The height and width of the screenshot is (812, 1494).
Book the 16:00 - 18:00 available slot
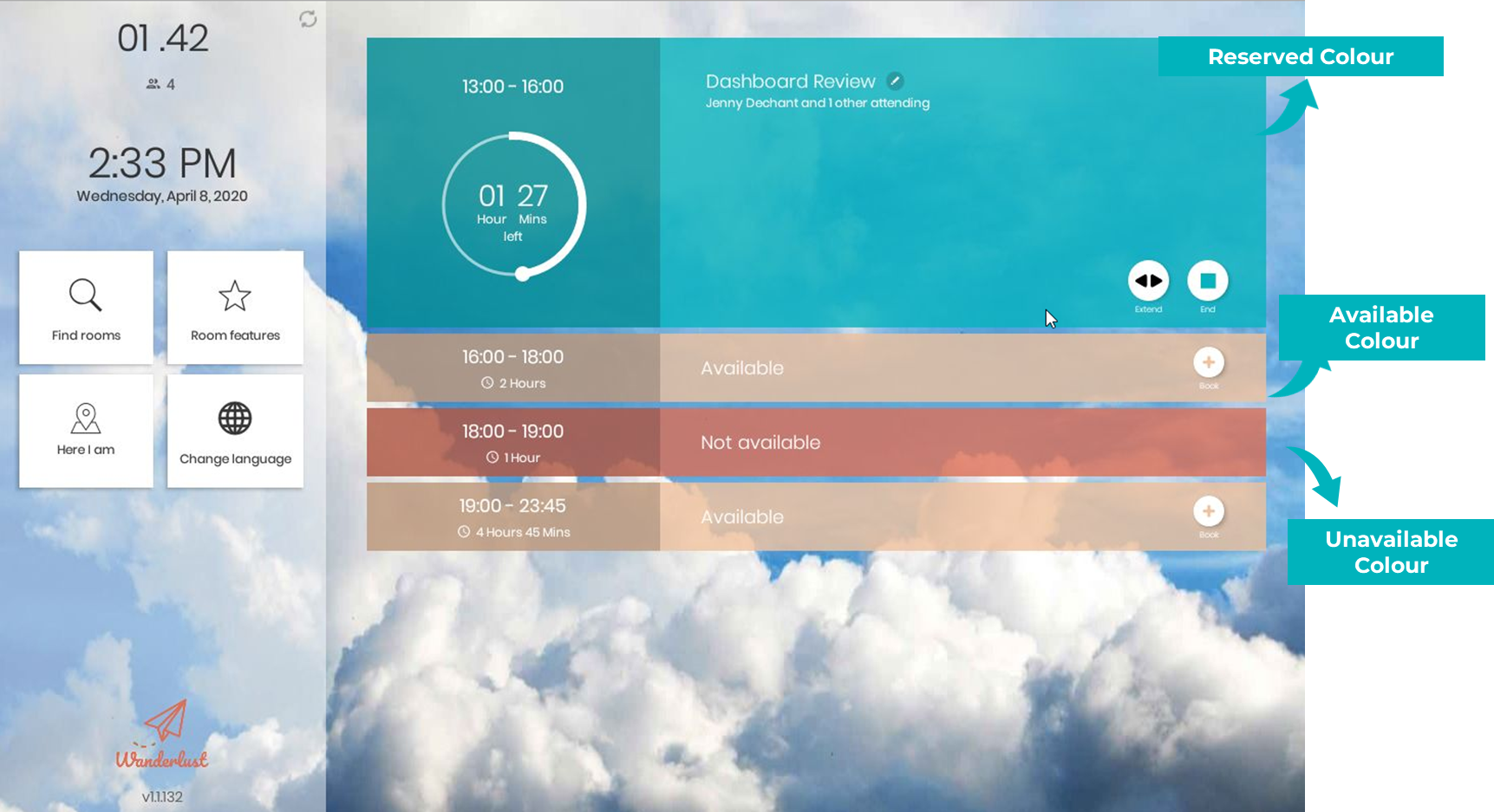tap(1209, 362)
